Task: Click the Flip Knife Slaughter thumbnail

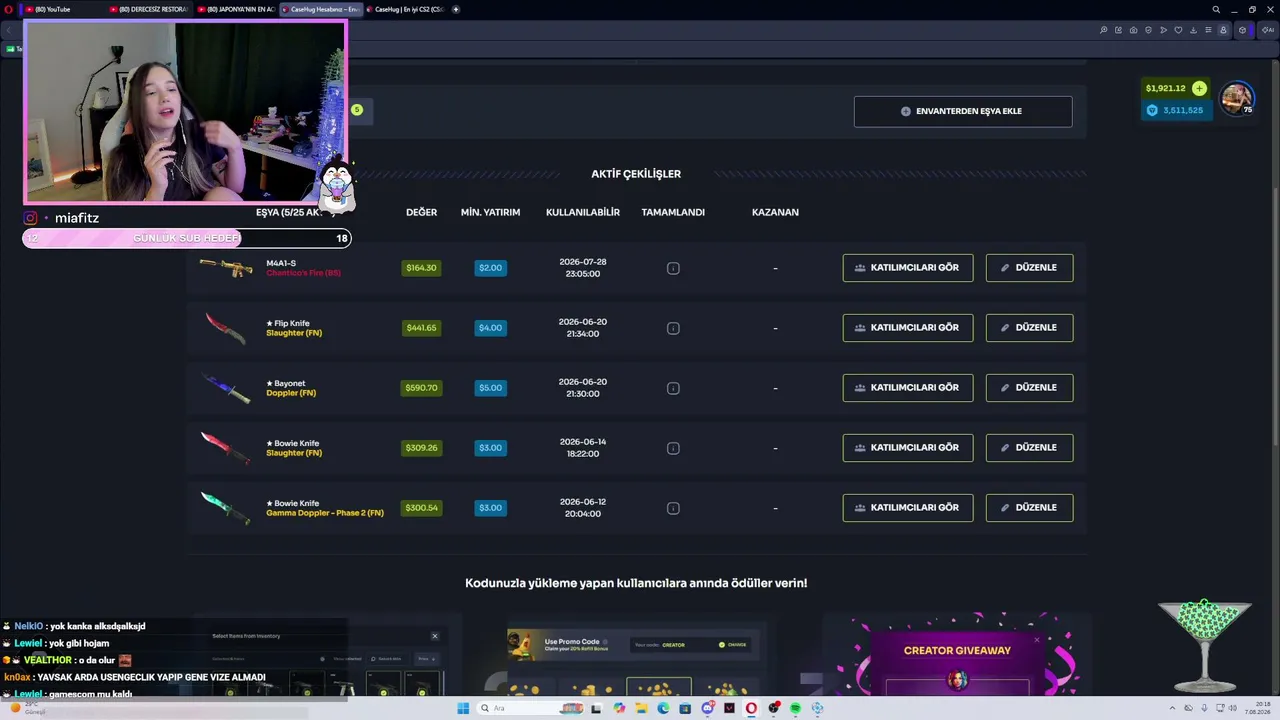Action: coord(226,328)
